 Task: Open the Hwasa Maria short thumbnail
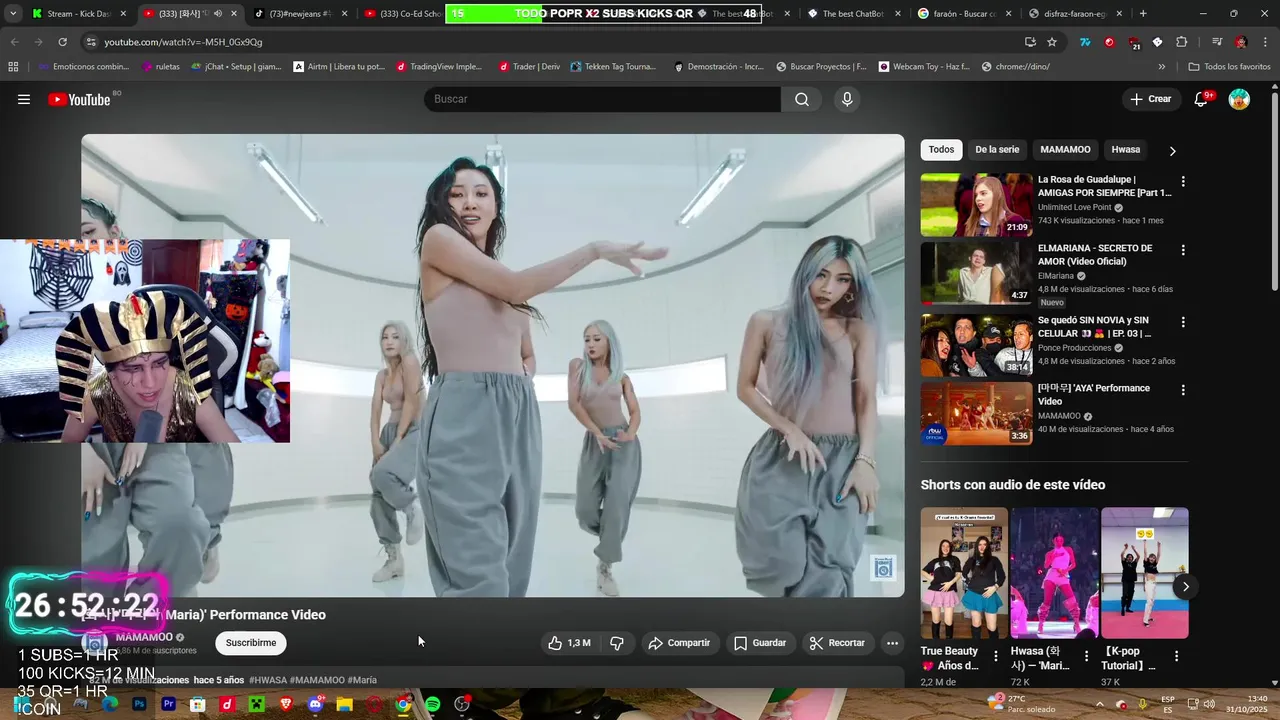1054,573
